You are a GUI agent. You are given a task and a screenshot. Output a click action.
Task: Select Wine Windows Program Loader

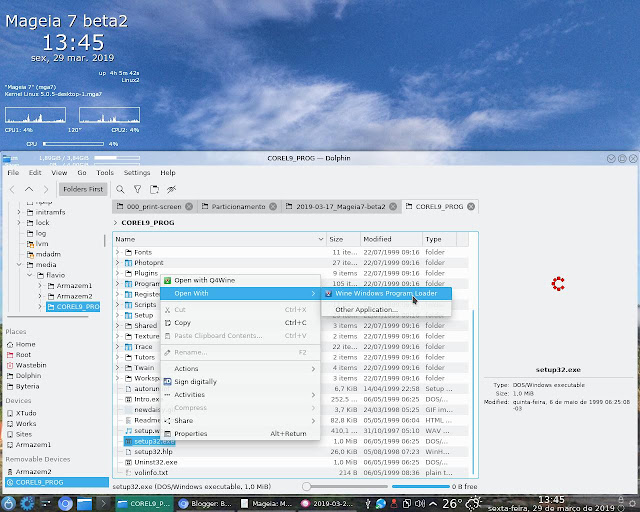coord(387,294)
